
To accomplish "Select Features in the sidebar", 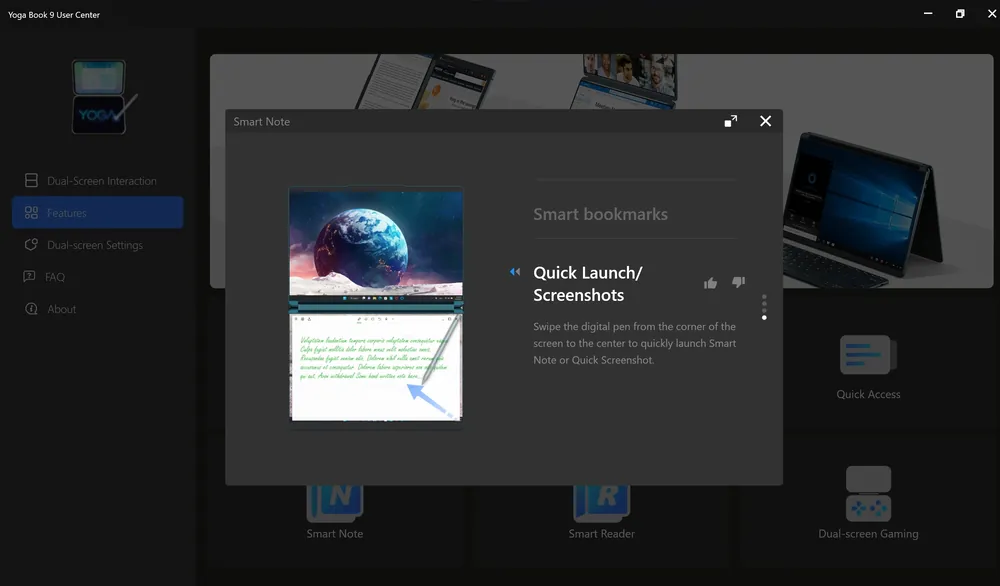I will (x=97, y=212).
